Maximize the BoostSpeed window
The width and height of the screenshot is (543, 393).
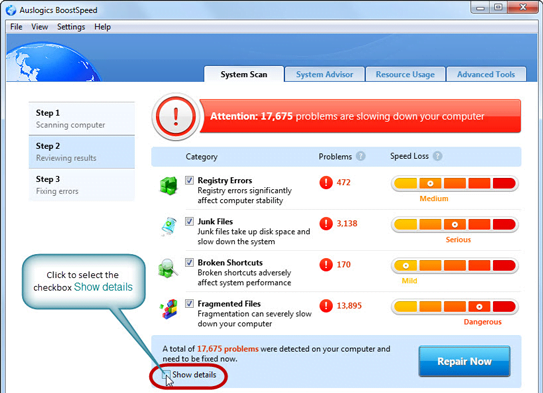[498, 8]
